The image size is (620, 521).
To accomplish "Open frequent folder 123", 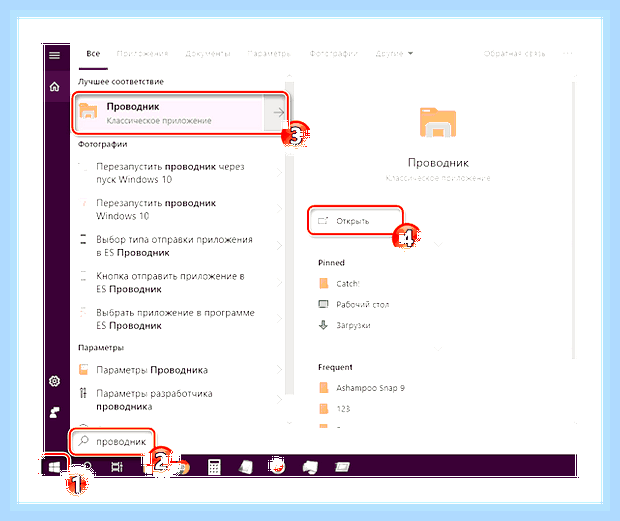I will click(x=343, y=409).
